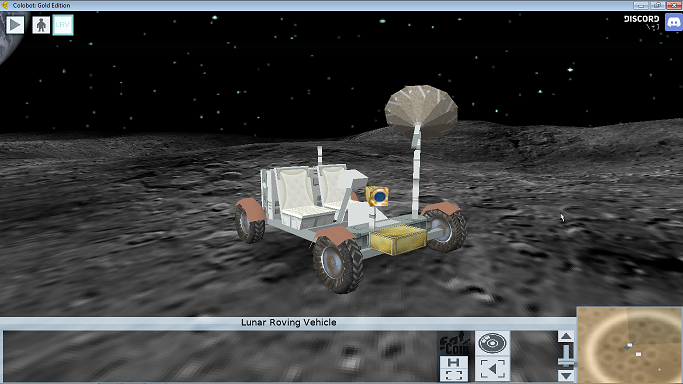Click the Colobot icon in the title bar
This screenshot has height=384, width=683.
(5, 5)
